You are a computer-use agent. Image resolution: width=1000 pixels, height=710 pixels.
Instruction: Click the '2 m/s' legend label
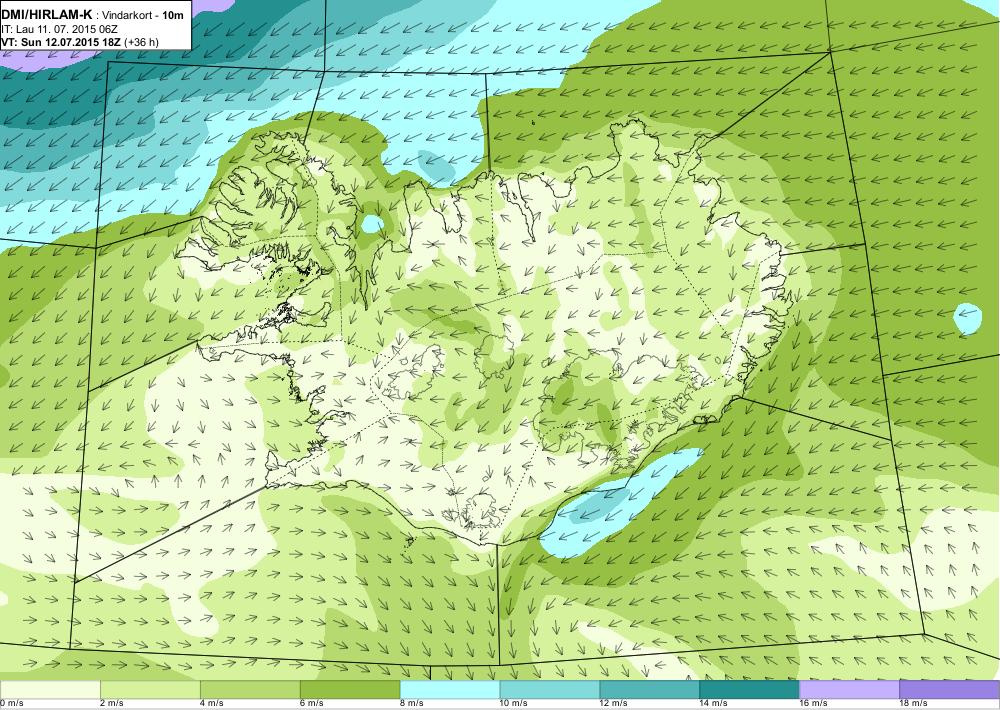click(112, 704)
